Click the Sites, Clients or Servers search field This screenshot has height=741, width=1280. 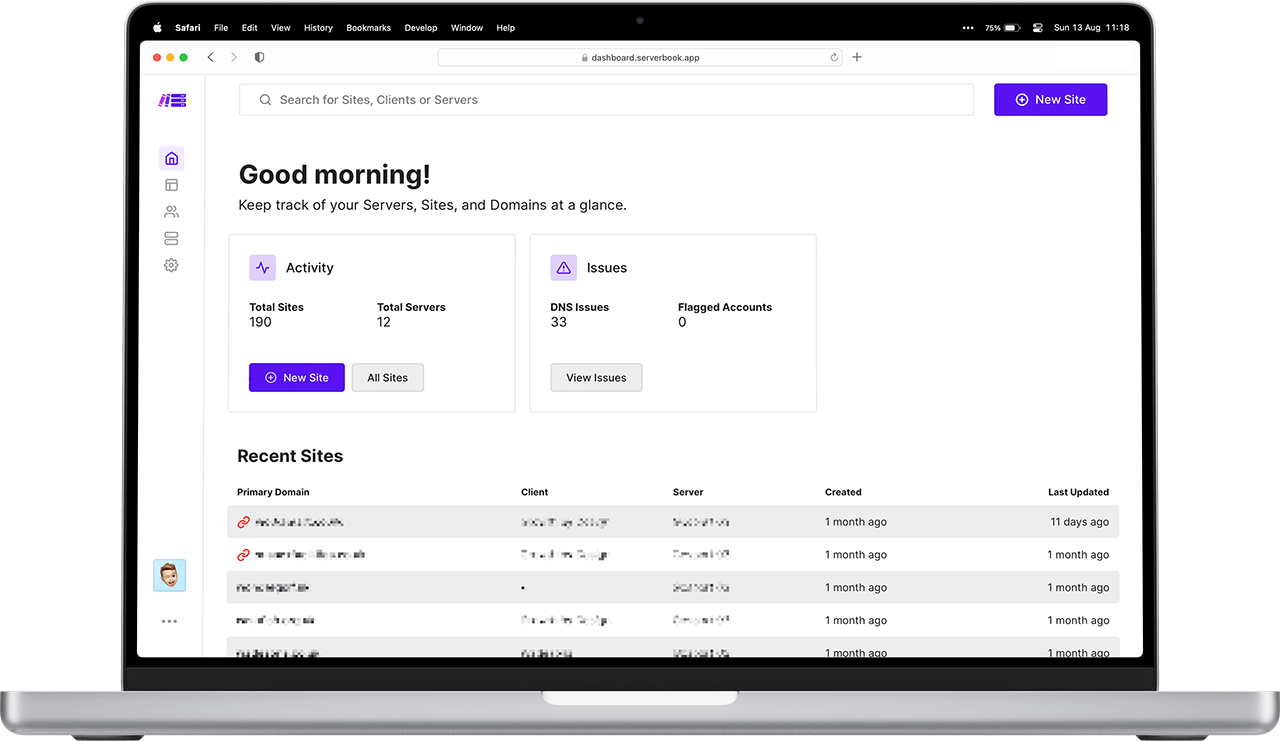tap(606, 100)
